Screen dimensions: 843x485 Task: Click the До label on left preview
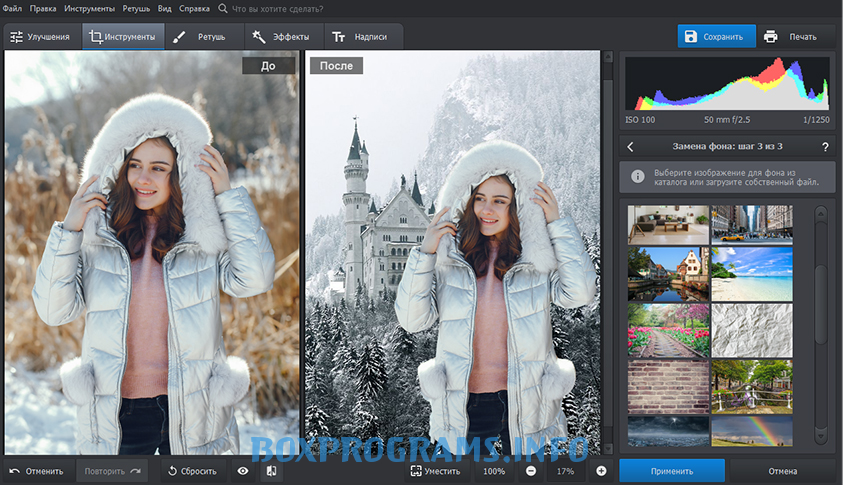(x=268, y=66)
